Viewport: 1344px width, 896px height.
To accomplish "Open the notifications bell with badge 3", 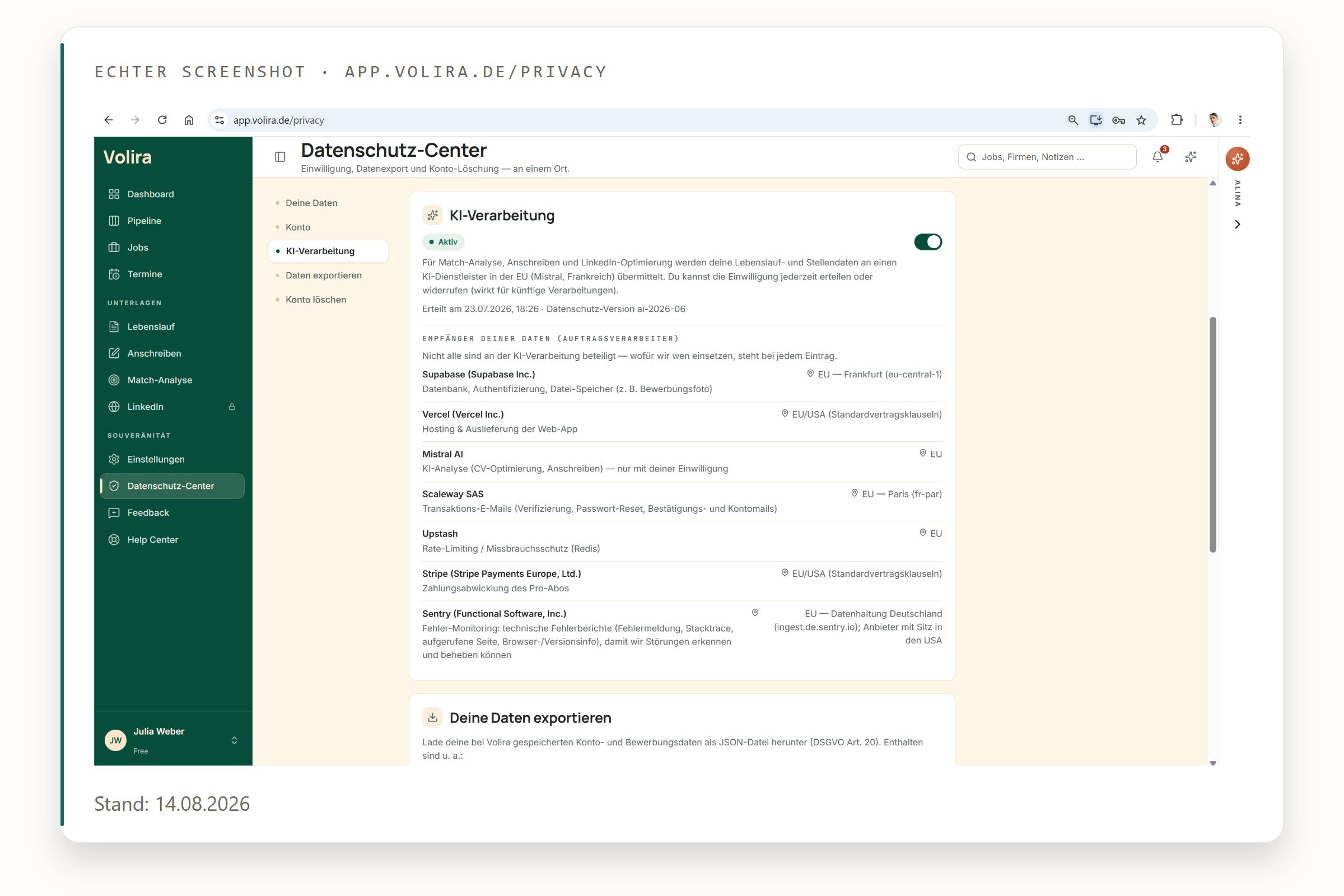I will 1158,157.
